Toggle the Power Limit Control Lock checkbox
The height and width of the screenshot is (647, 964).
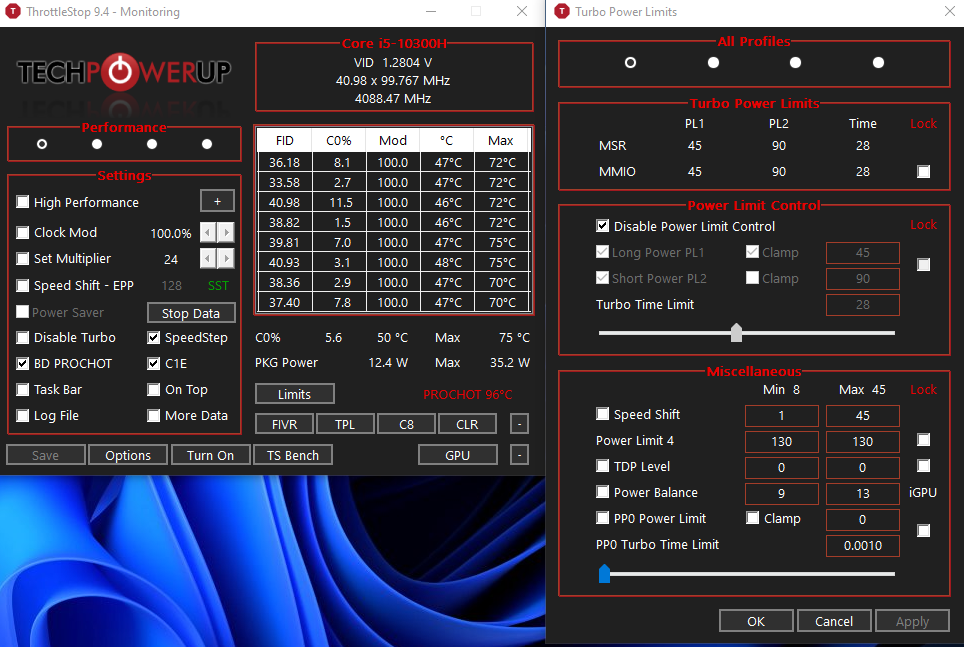point(923,264)
